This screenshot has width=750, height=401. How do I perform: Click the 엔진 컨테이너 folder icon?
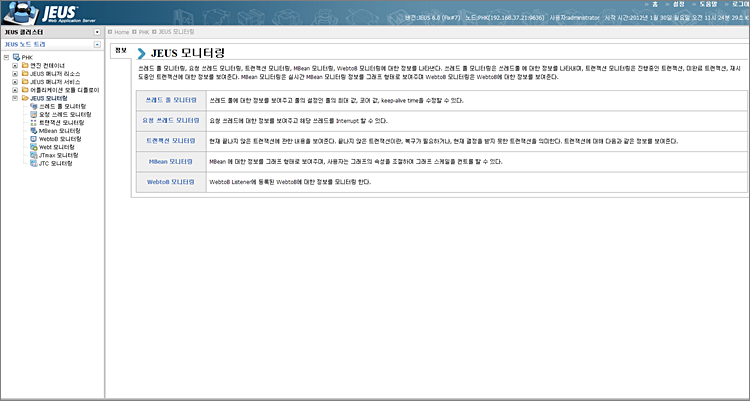click(x=25, y=66)
